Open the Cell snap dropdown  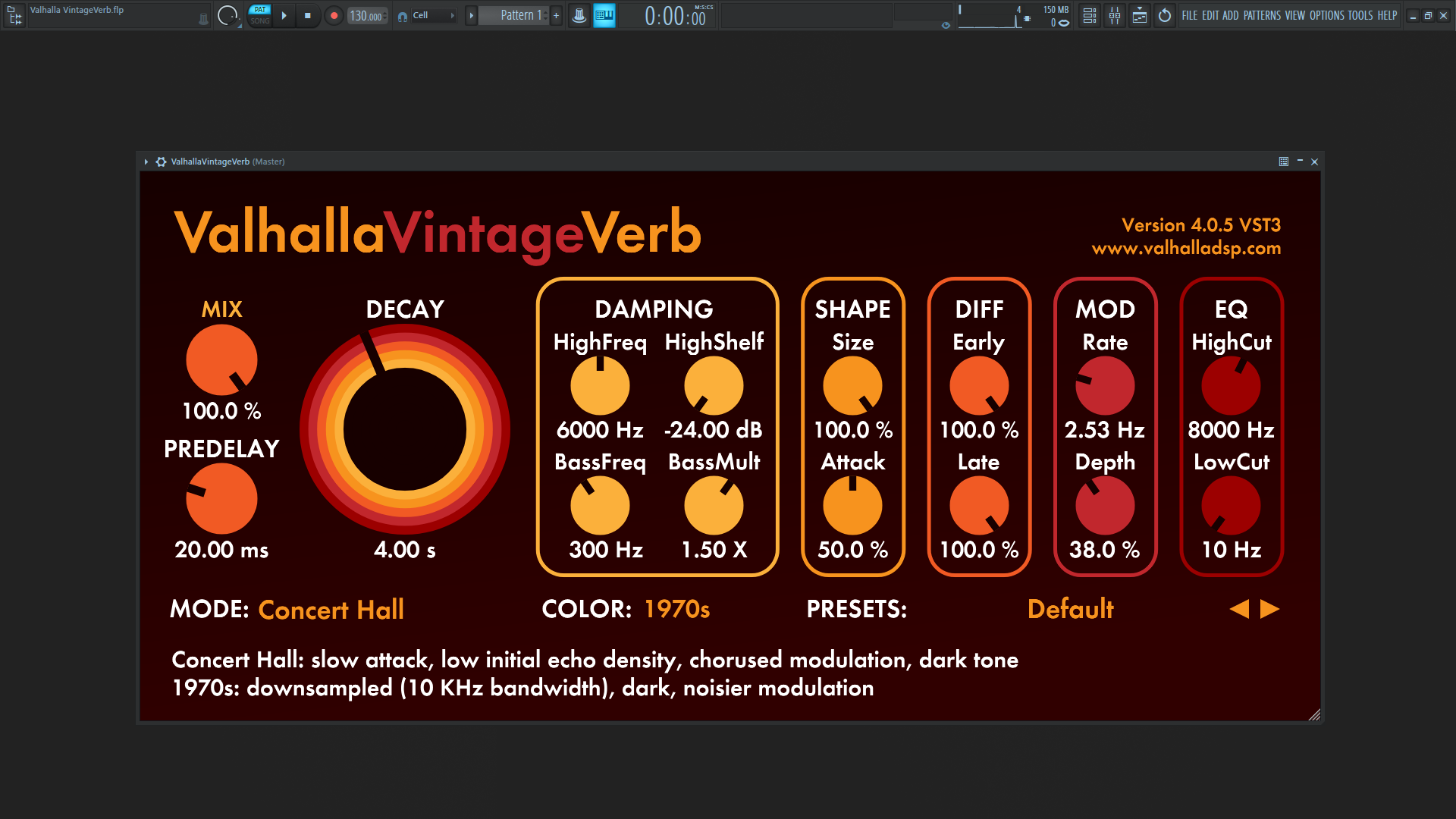(434, 15)
